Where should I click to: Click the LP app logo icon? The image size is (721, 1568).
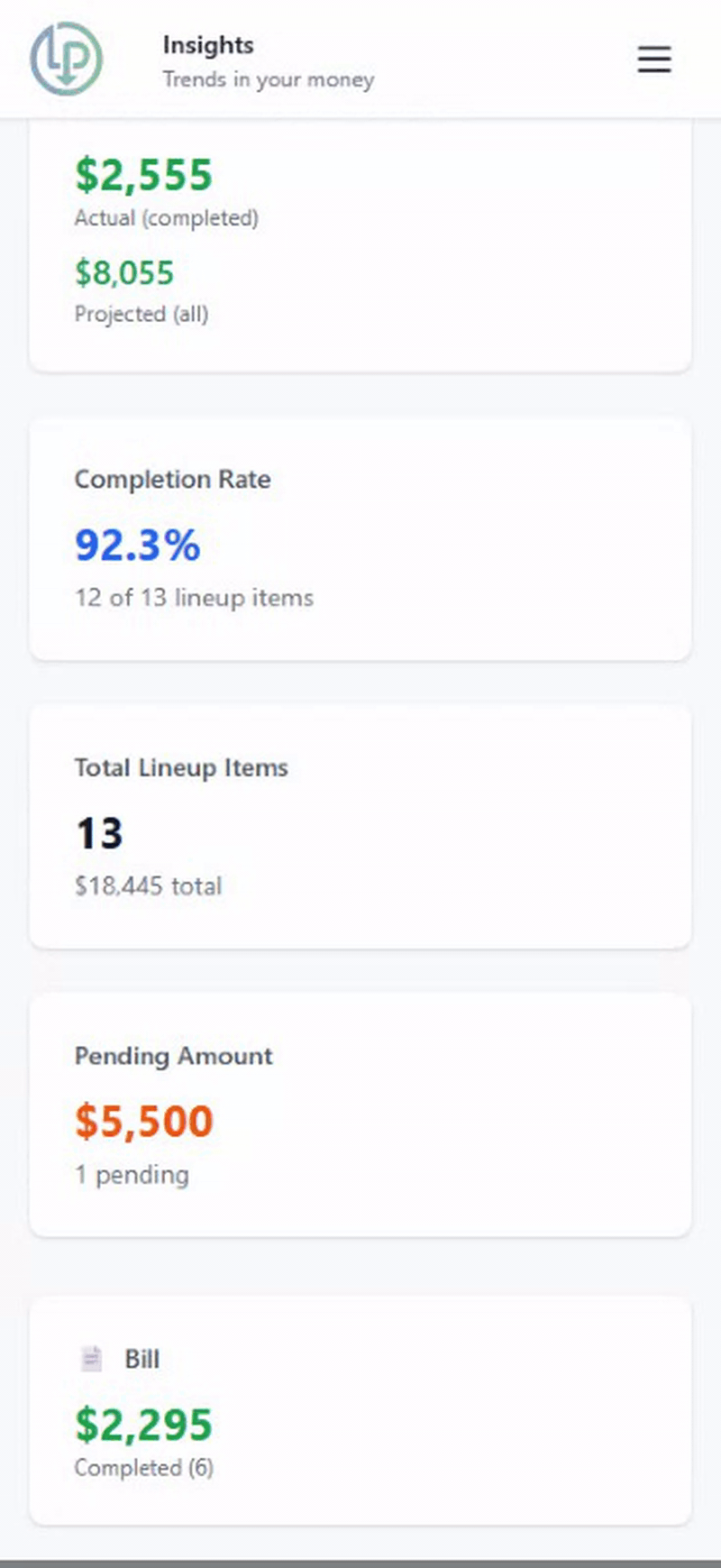(67, 59)
